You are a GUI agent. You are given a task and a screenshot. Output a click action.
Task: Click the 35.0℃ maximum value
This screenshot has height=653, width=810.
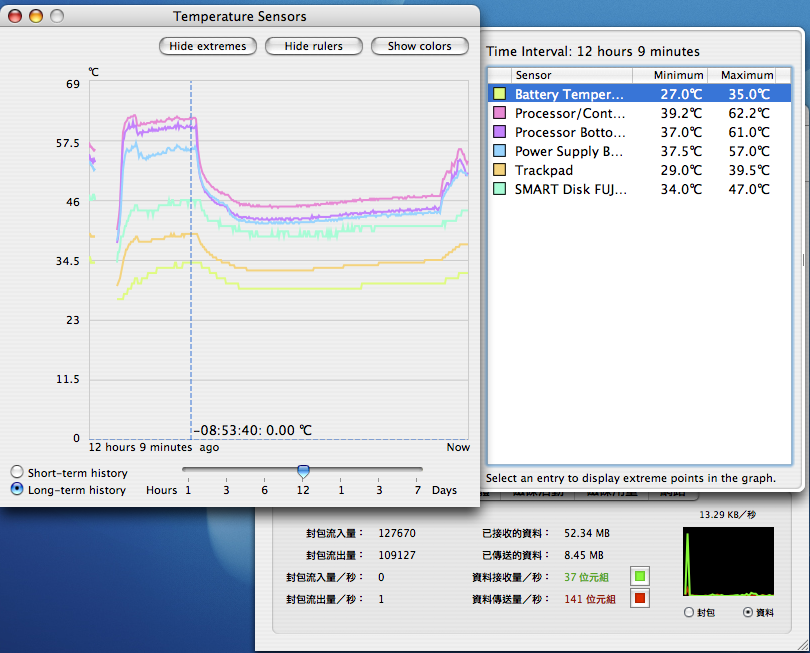749,94
